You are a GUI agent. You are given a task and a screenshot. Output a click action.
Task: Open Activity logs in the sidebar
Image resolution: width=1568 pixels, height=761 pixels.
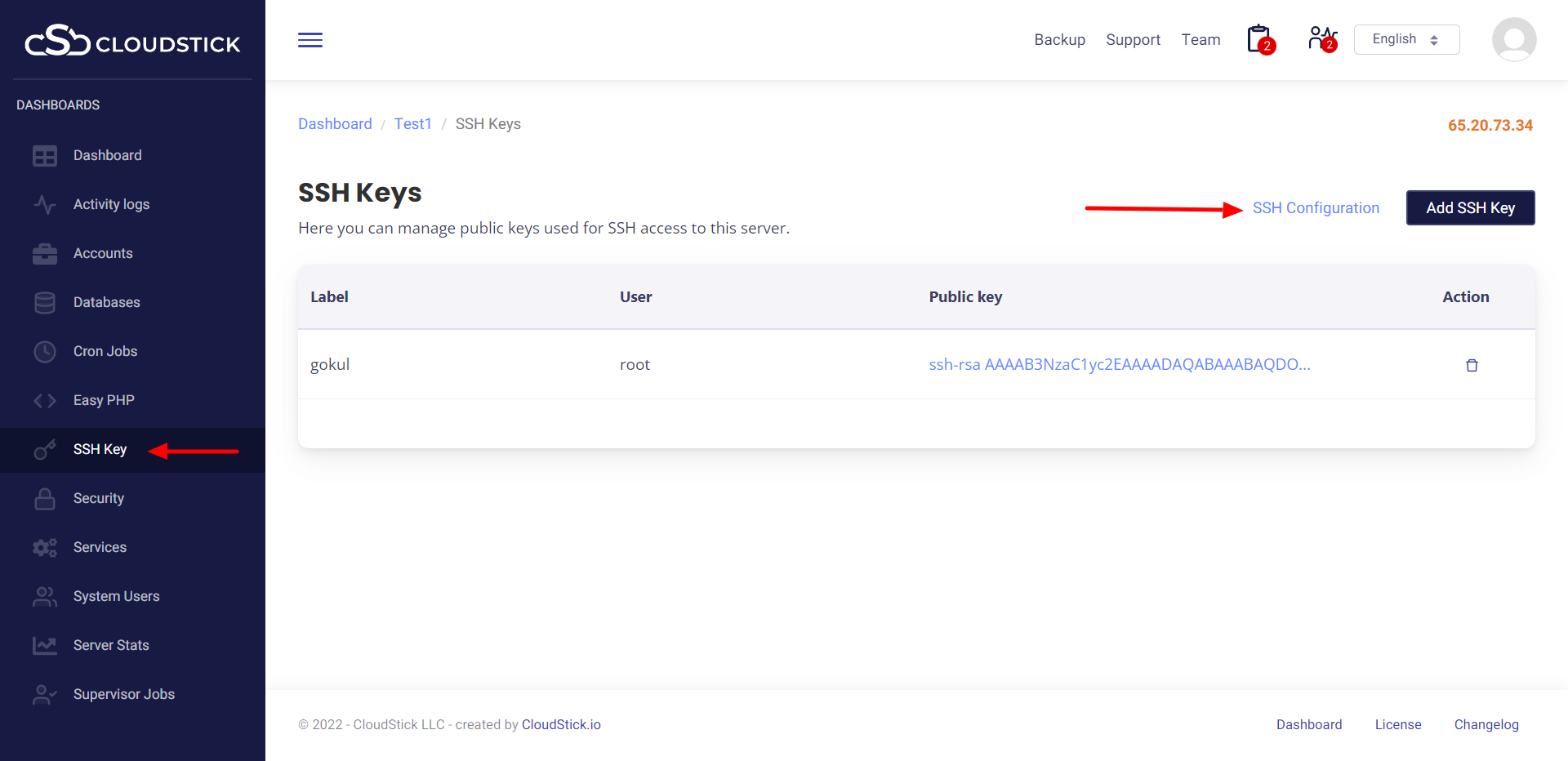[111, 204]
